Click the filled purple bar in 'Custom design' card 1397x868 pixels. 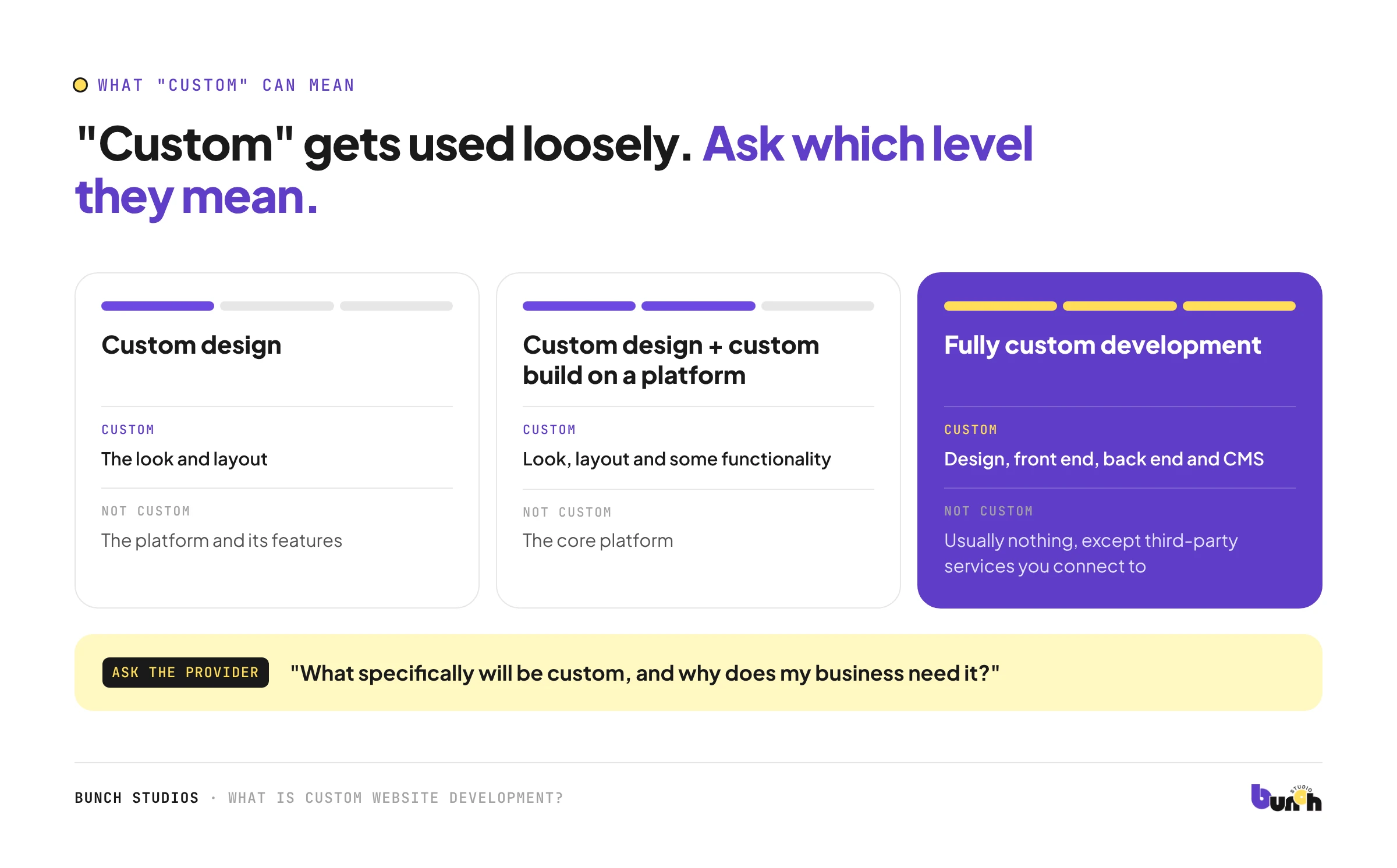(x=158, y=306)
